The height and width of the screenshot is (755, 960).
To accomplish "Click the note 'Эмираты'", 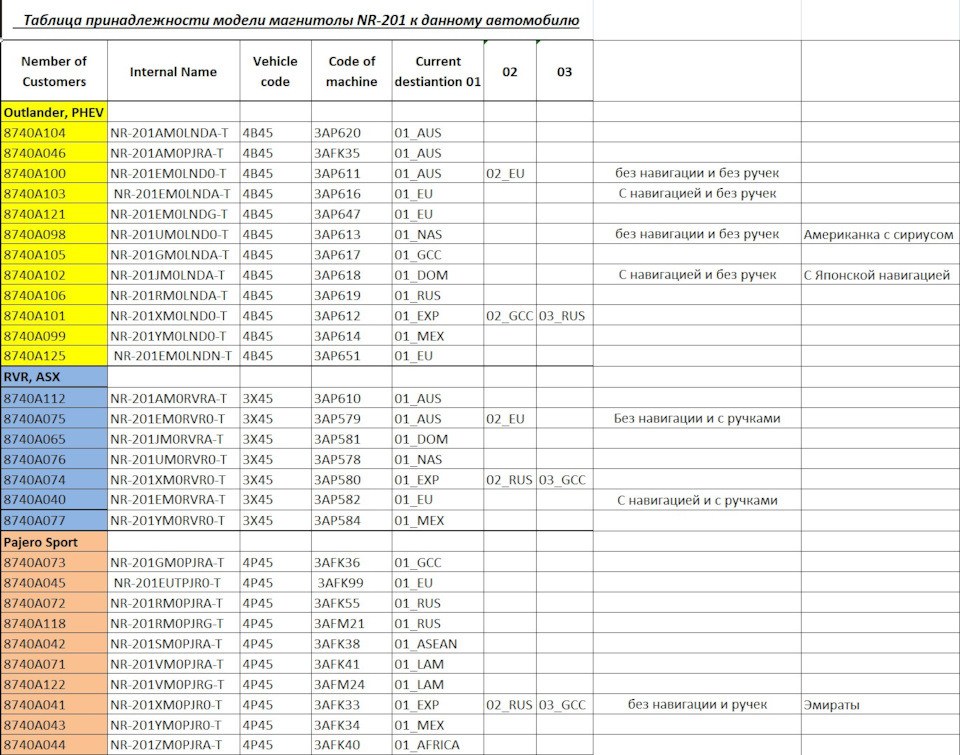I will (x=831, y=704).
